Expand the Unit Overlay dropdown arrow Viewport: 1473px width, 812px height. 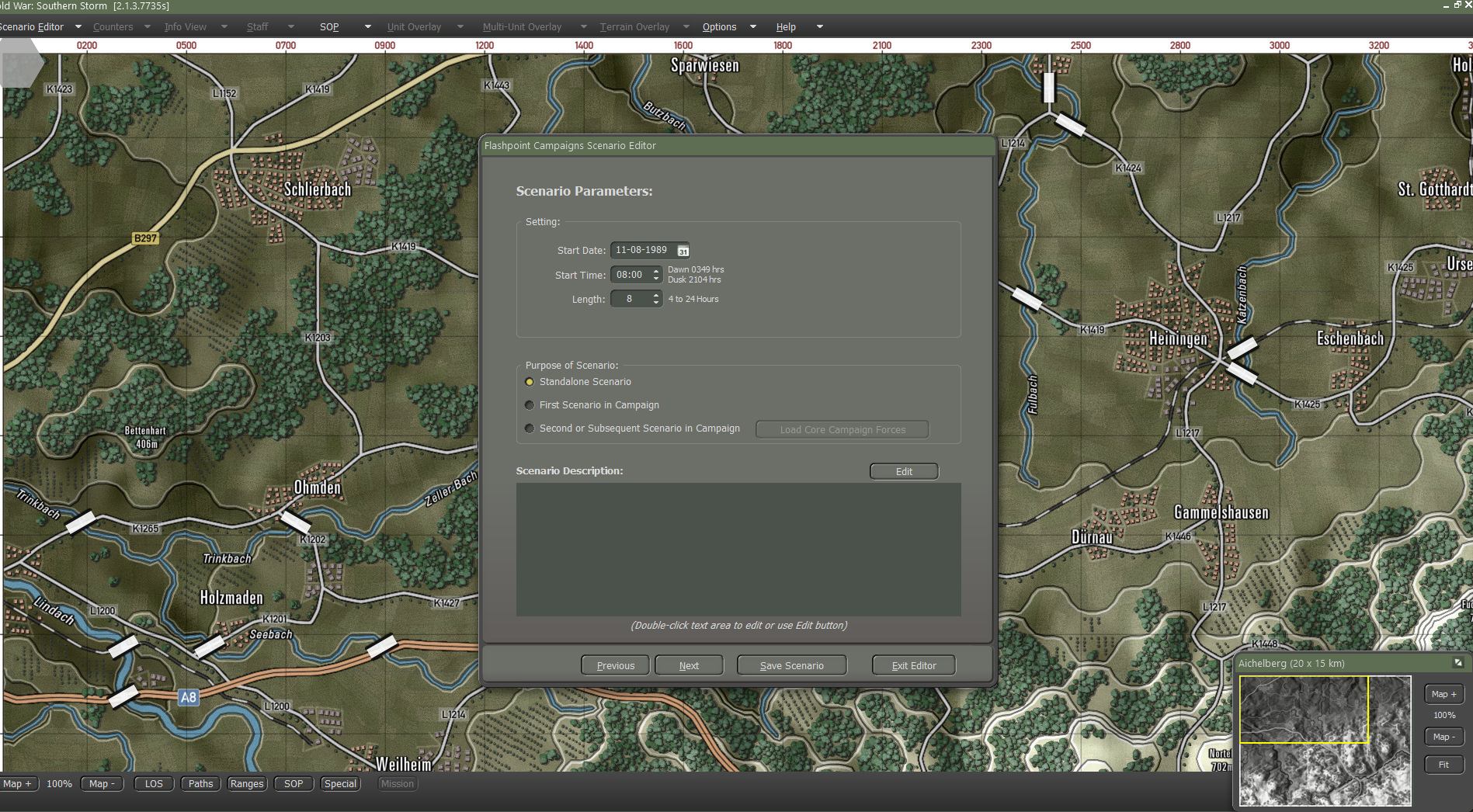460,26
